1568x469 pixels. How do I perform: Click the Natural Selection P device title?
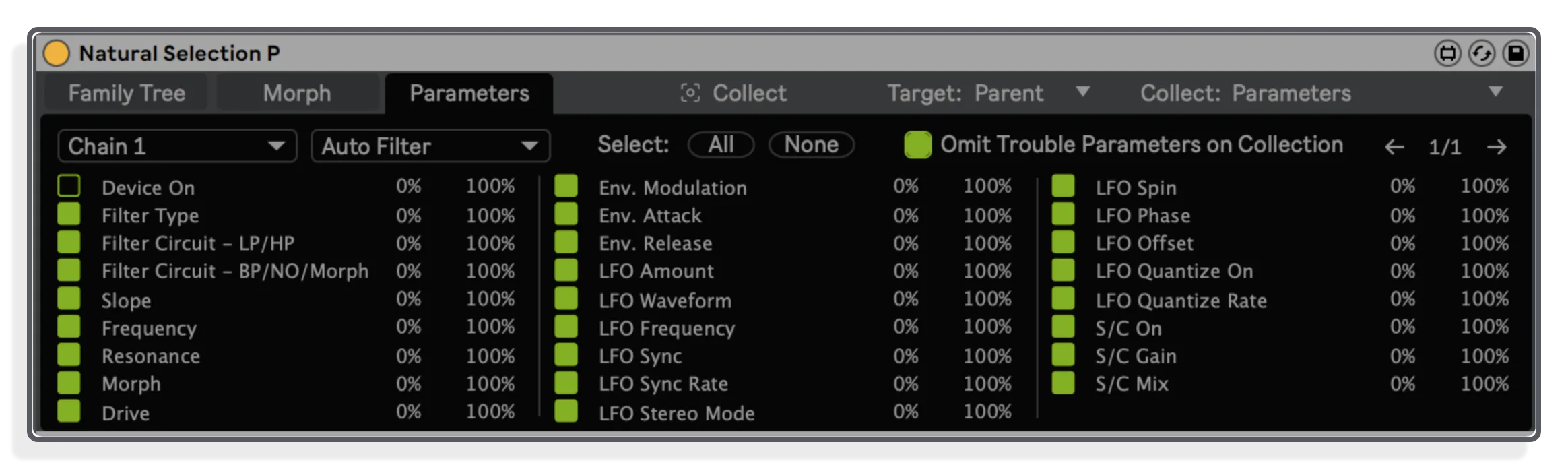coord(179,53)
